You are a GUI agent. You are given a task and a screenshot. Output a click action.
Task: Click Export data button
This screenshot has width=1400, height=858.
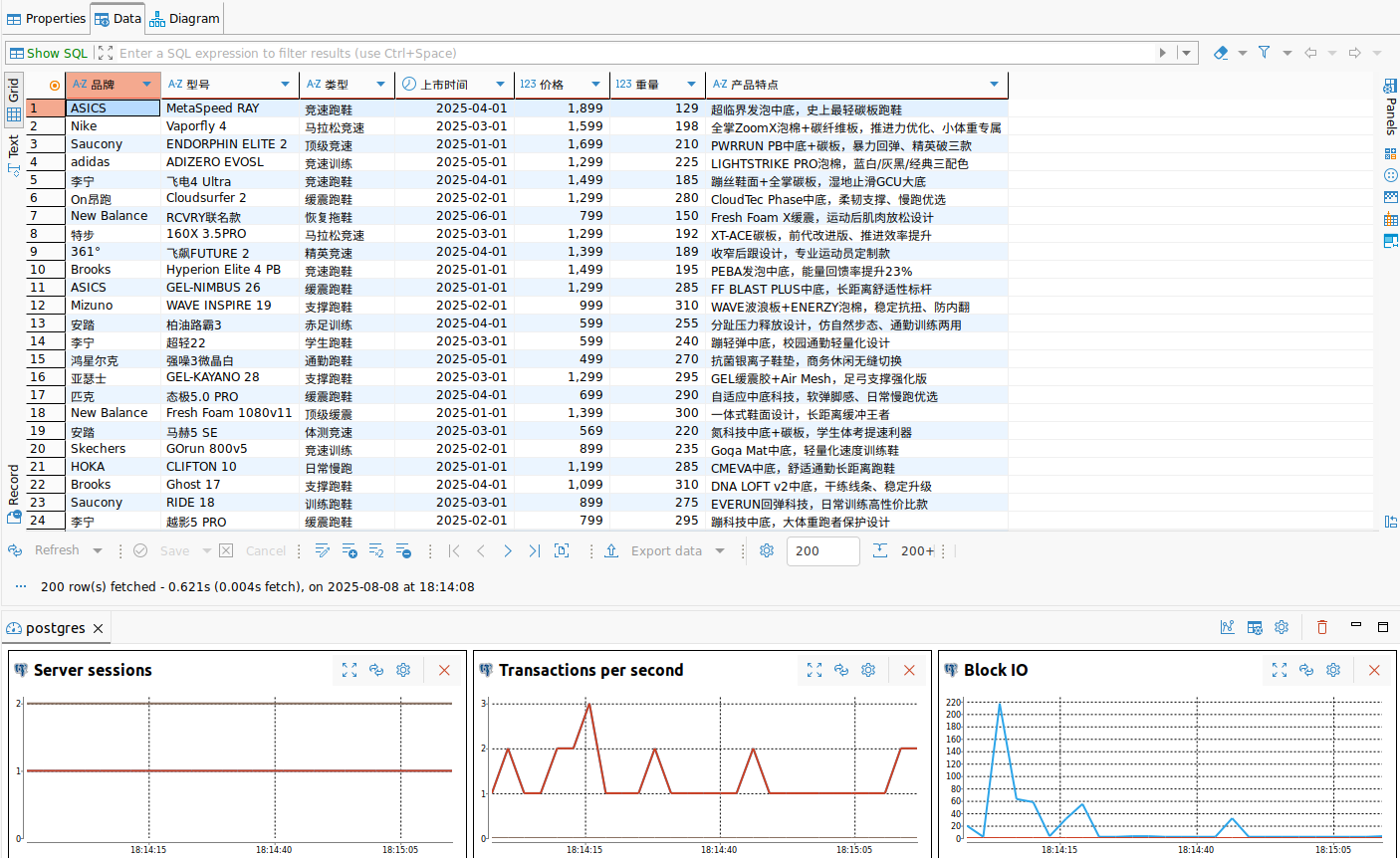[x=653, y=550]
